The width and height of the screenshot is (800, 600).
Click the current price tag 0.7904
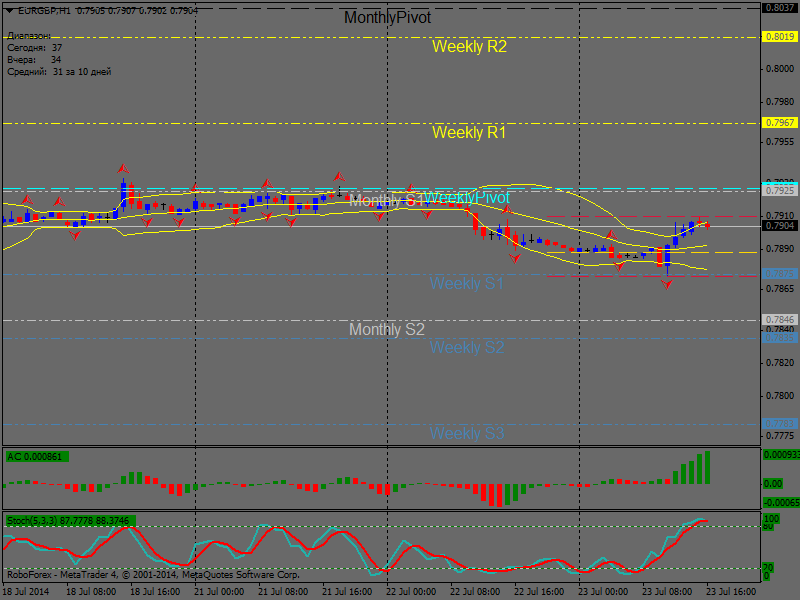pyautogui.click(x=779, y=226)
